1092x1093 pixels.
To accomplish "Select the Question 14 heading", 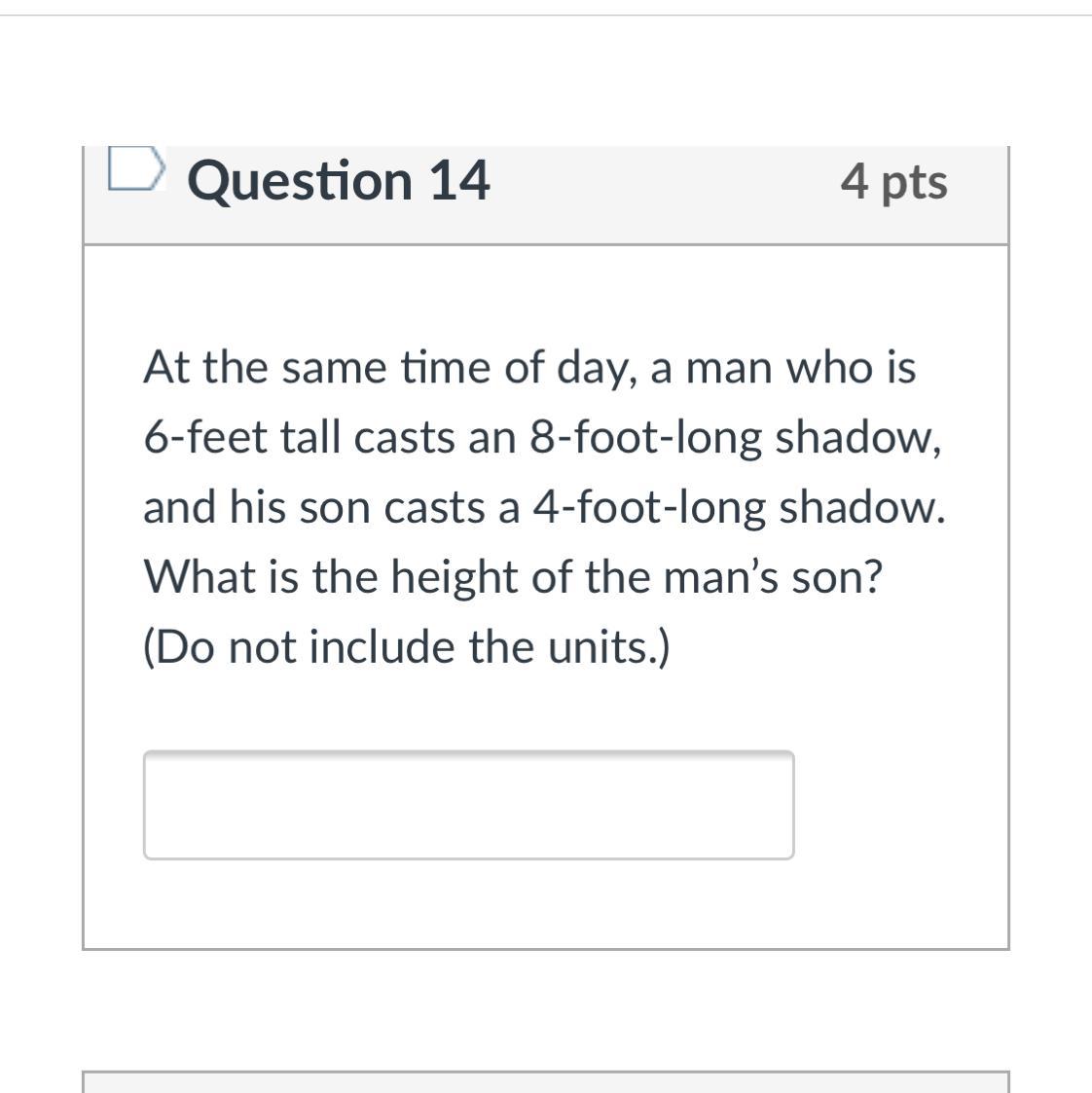I will tap(339, 180).
